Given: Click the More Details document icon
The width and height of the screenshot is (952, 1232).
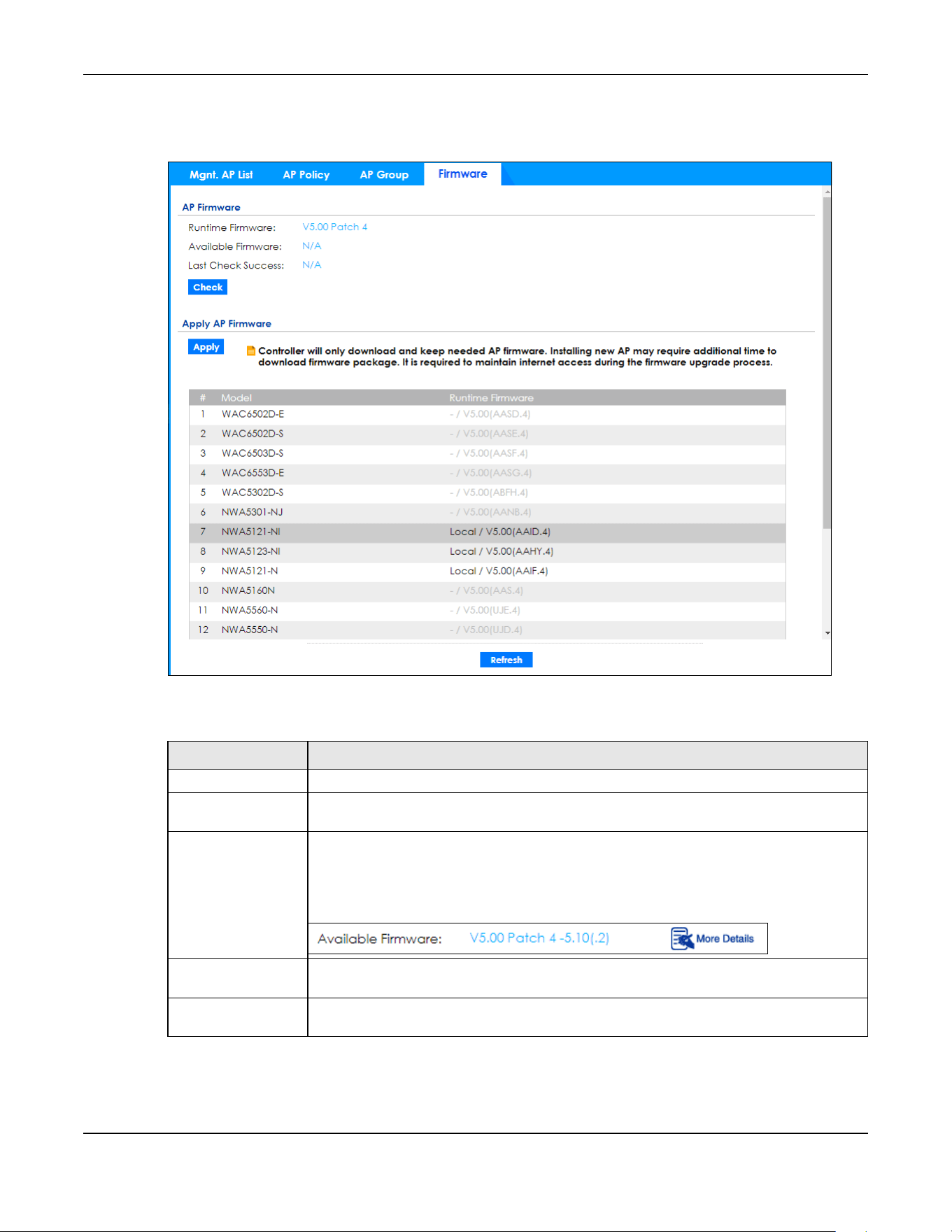Looking at the screenshot, I should 682,938.
